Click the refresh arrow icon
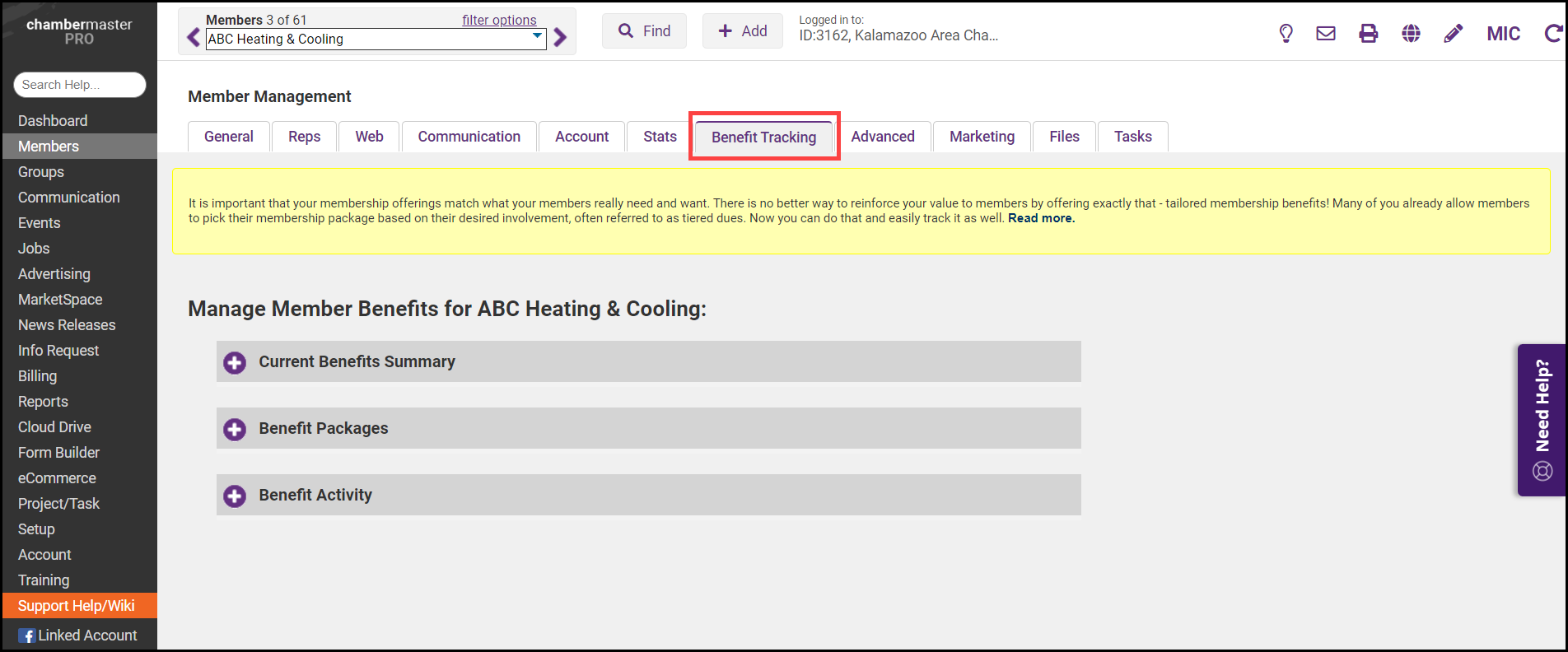This screenshot has height=652, width=1568. tap(1553, 34)
